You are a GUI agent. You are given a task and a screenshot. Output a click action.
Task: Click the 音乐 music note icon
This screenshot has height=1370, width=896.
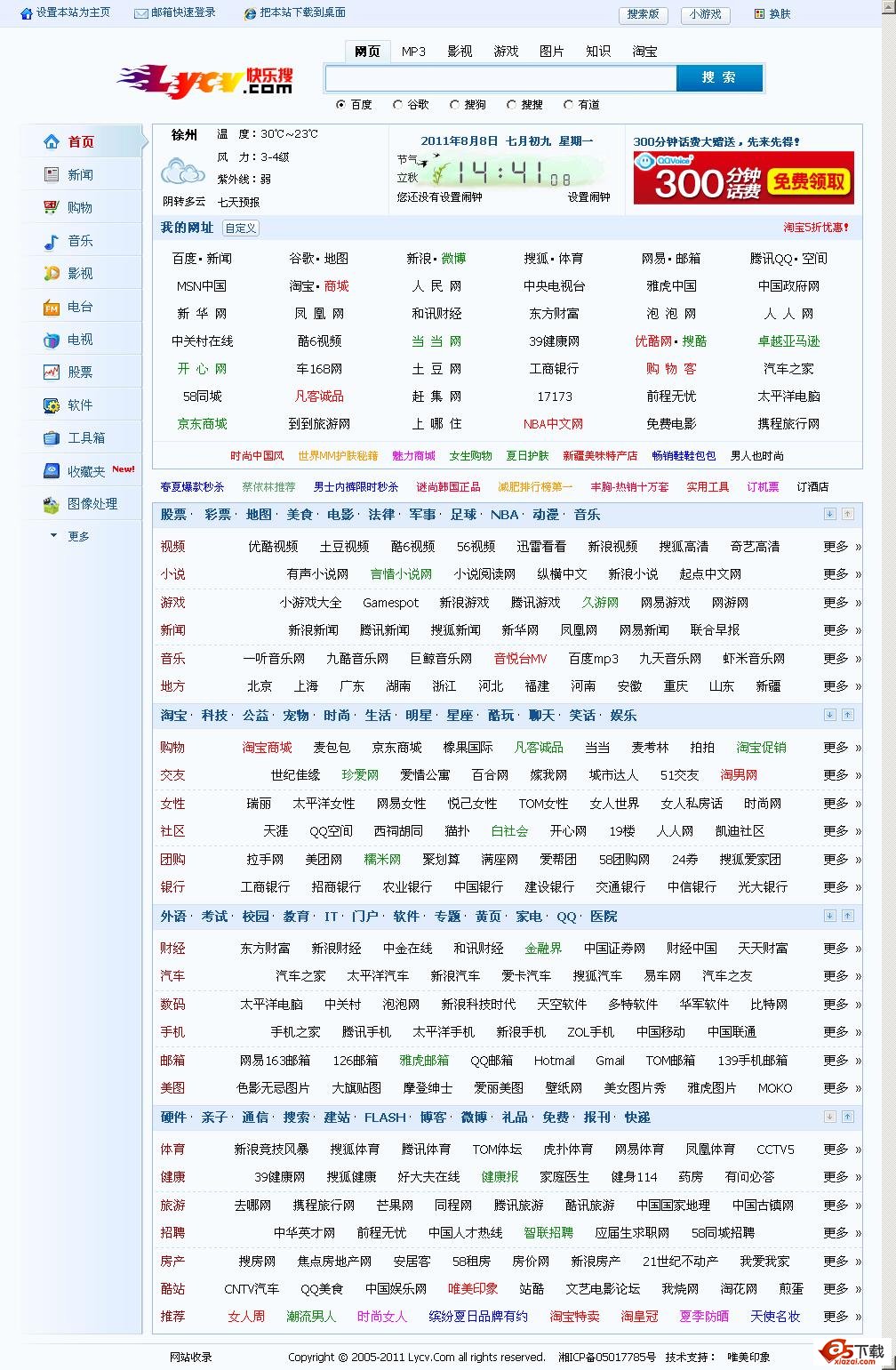[x=52, y=241]
